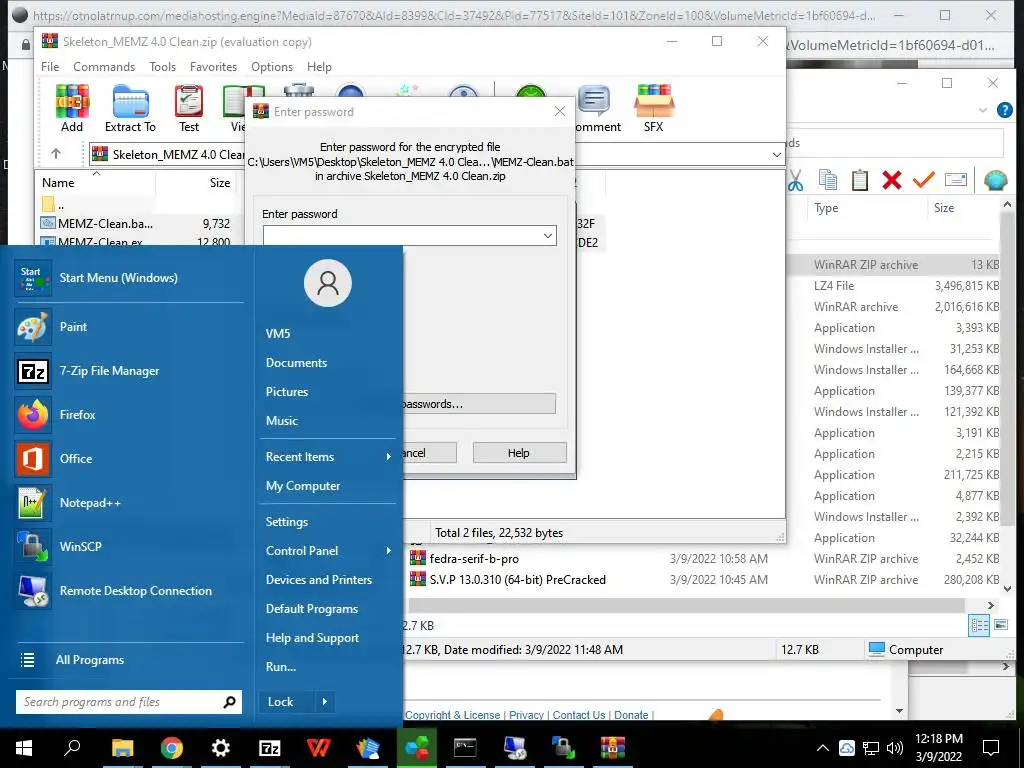Click the Properties card icon in Explorer
Screen dimensions: 1024x768
955,179
